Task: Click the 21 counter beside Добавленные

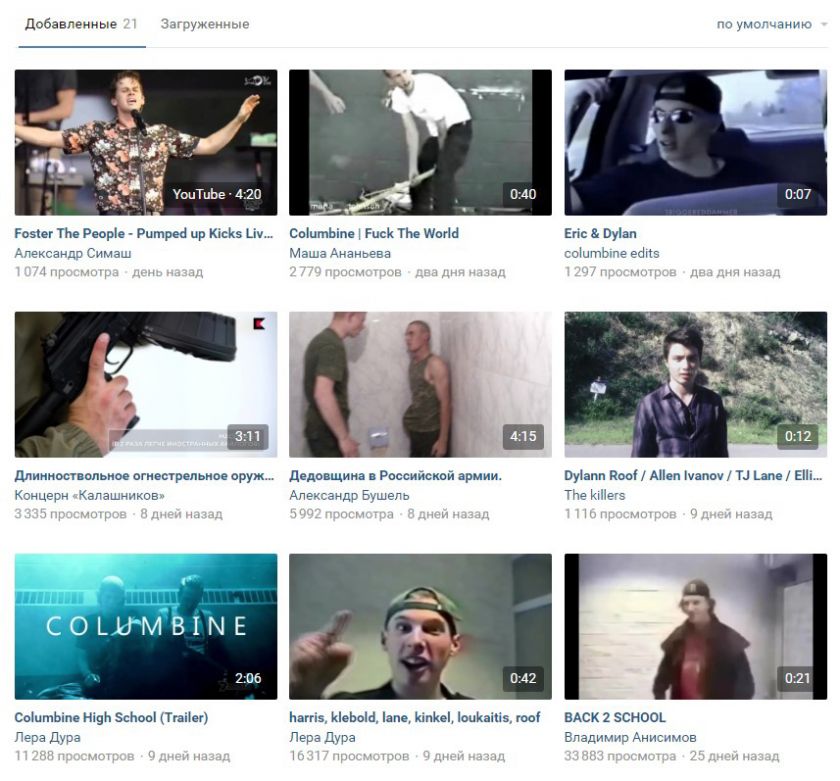Action: (x=130, y=24)
